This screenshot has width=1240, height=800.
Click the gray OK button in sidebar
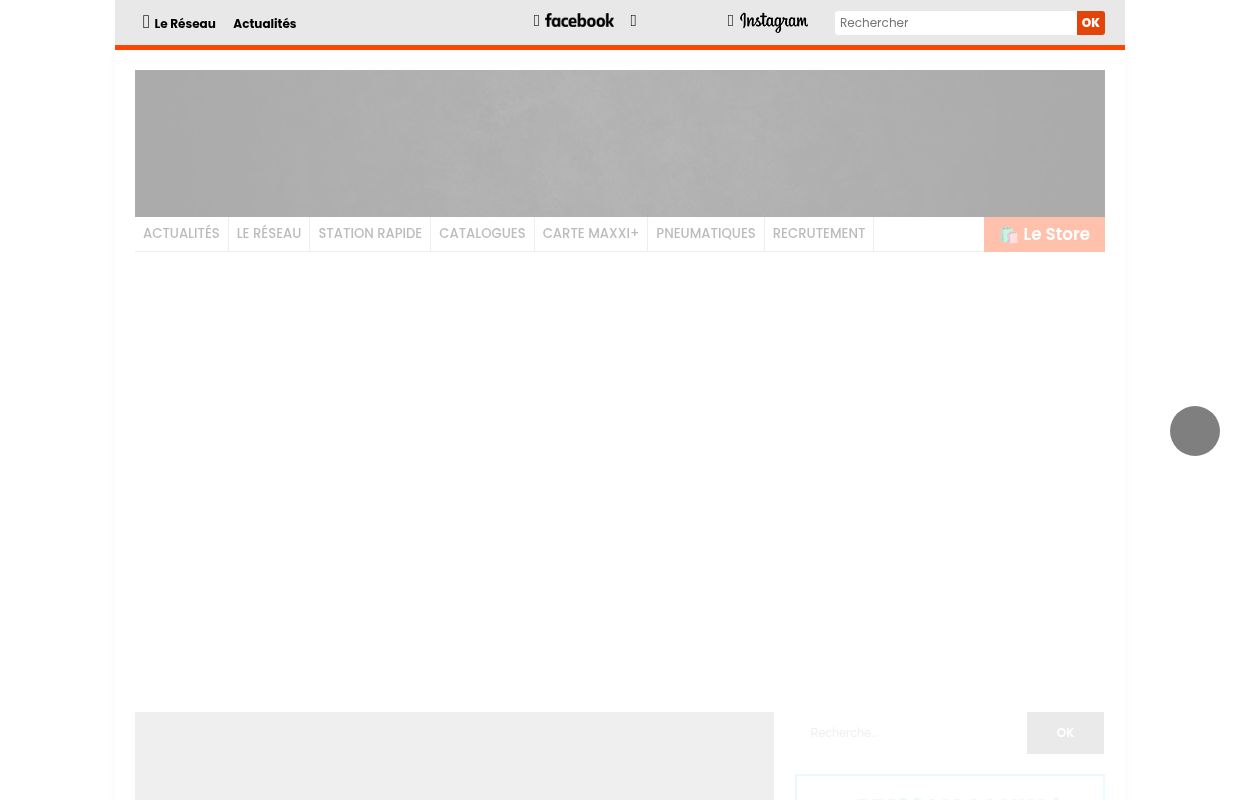pyautogui.click(x=1064, y=733)
